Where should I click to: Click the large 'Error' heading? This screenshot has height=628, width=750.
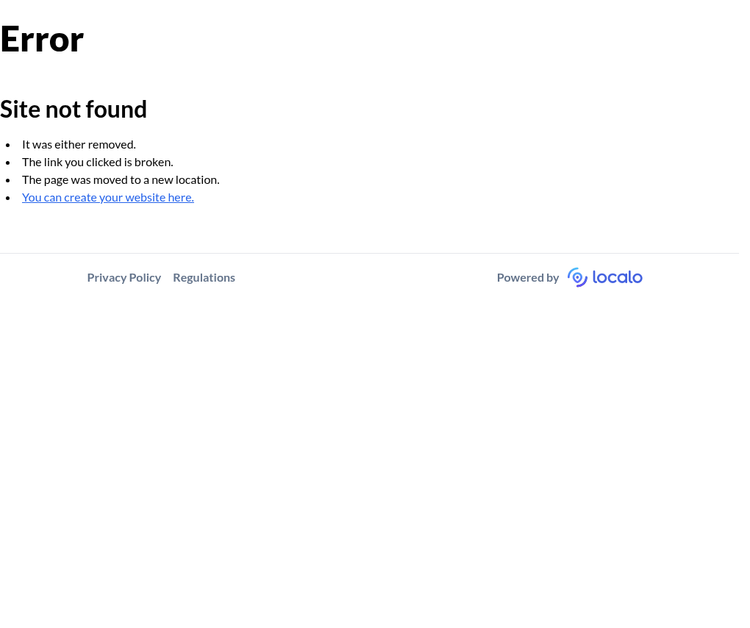pos(42,39)
